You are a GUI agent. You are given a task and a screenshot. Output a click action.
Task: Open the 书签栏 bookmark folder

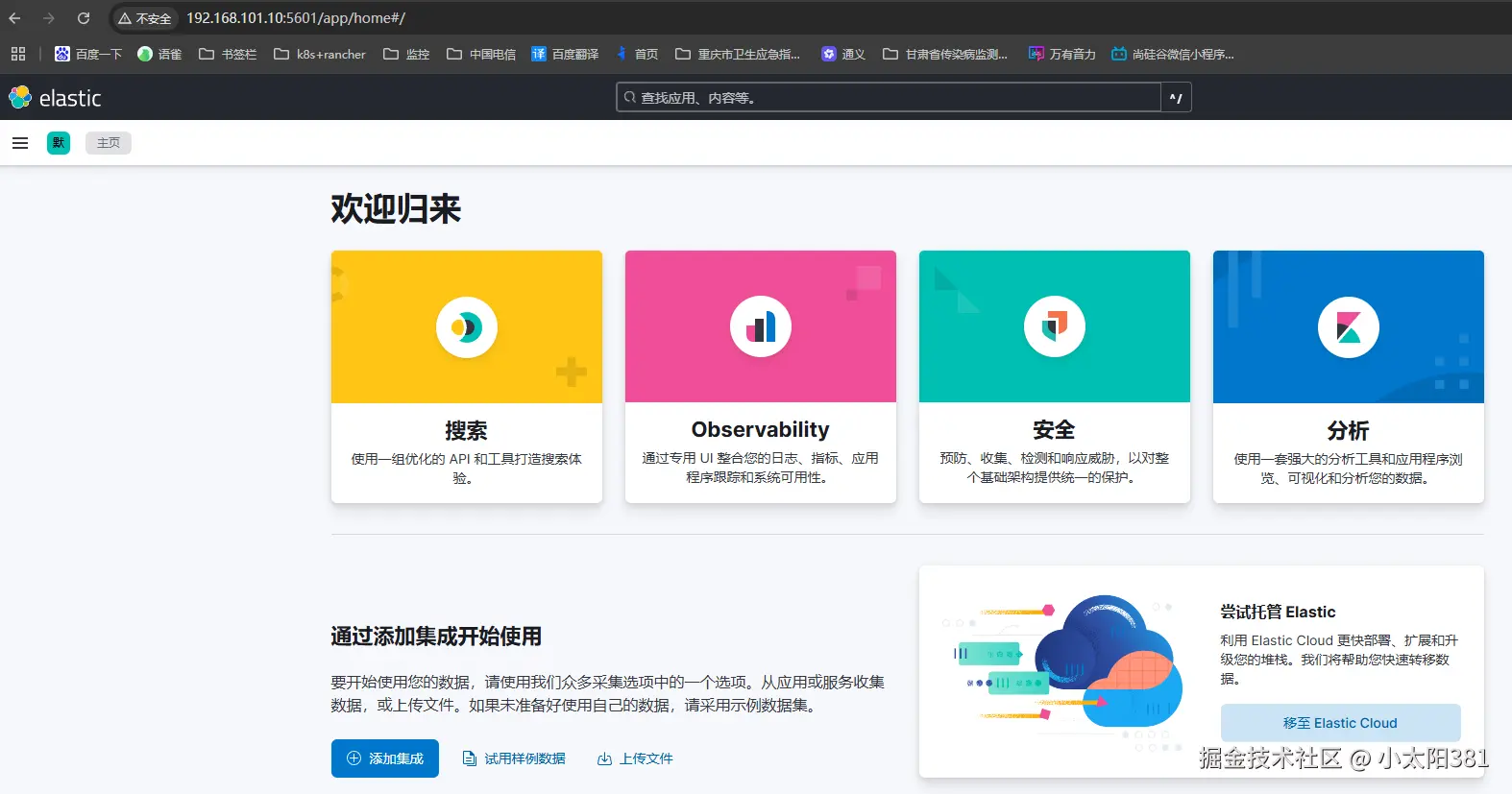228,54
